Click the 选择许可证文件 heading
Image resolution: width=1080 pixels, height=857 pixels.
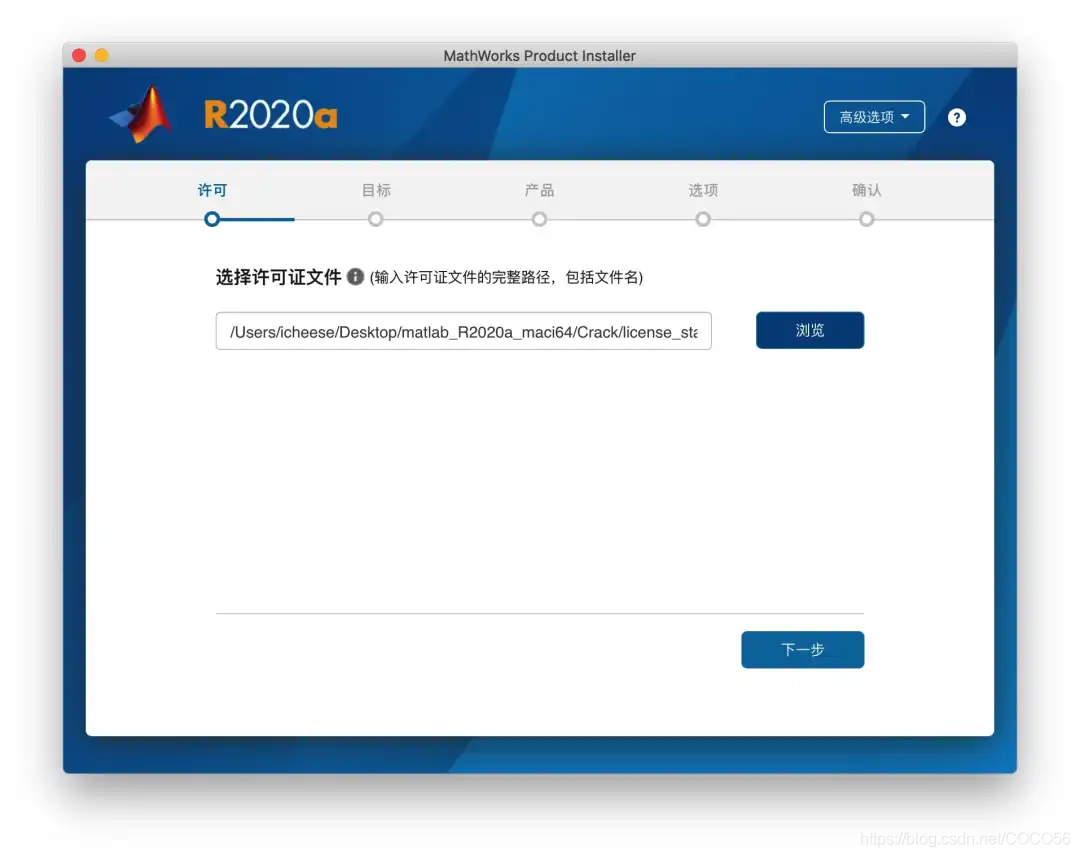pyautogui.click(x=278, y=277)
